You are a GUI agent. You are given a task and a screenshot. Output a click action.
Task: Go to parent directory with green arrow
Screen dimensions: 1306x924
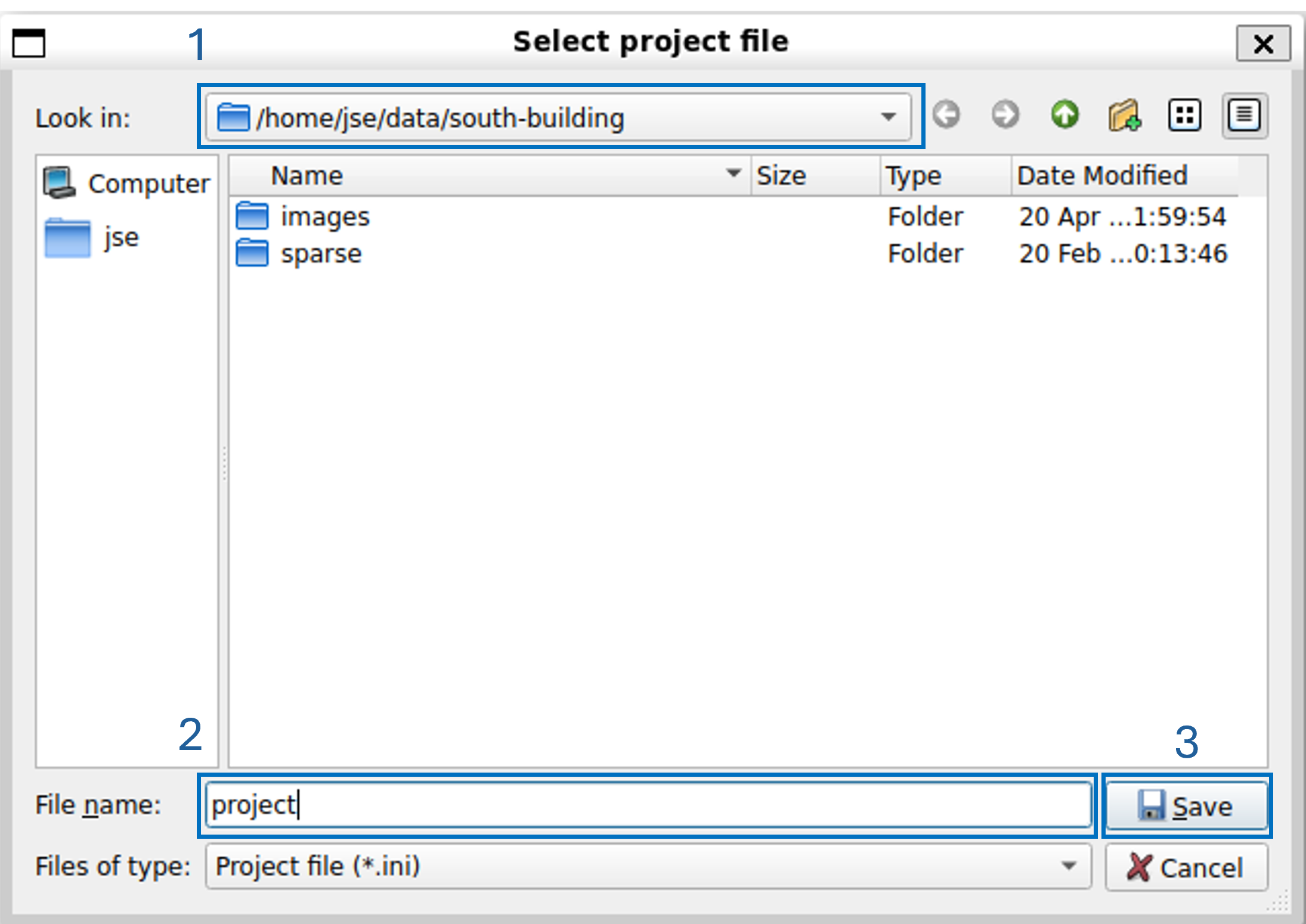[x=1065, y=115]
